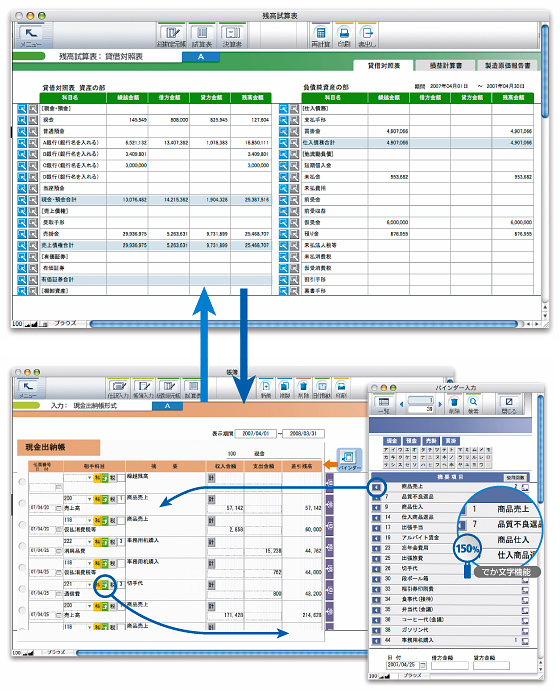Select radio button of 売上高 57,142 row
The height and width of the screenshot is (693, 560).
pos(22,503)
